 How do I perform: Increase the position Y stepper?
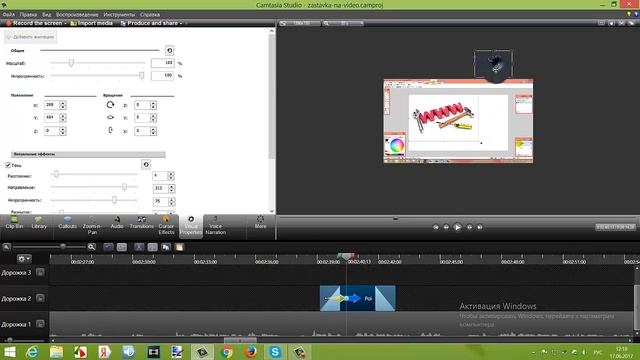point(62,116)
